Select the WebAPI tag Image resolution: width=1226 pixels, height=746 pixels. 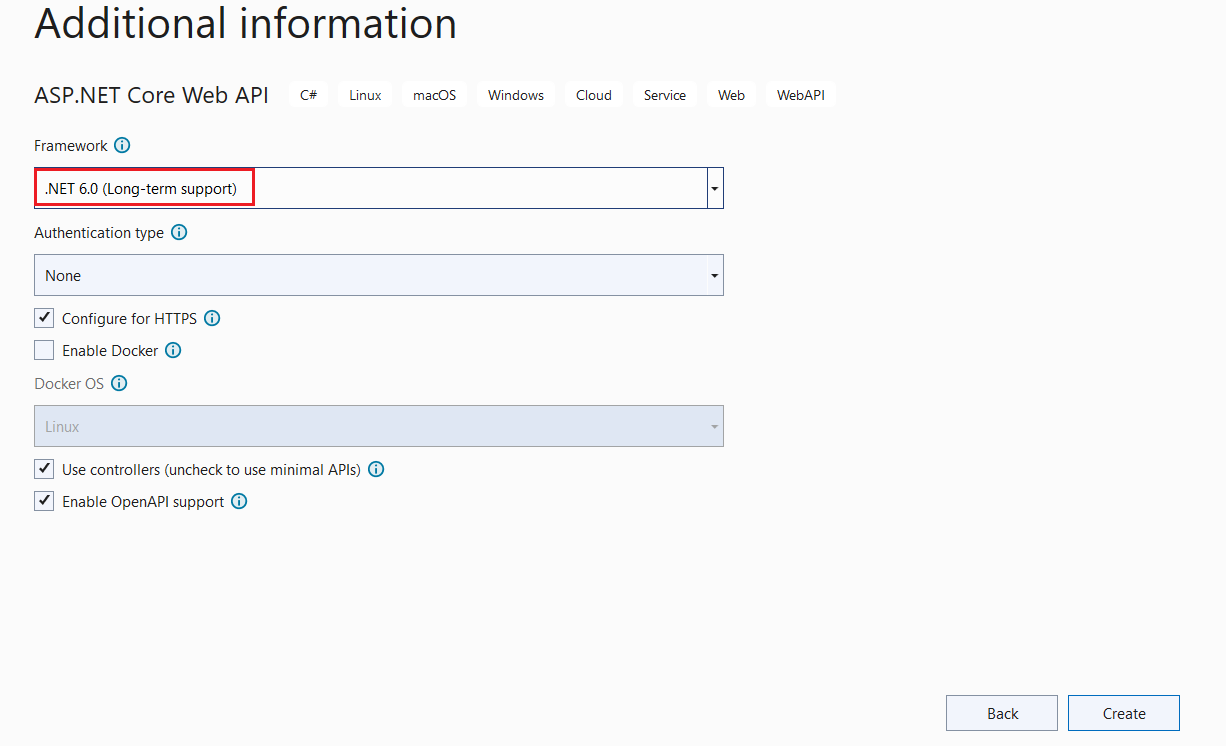point(800,94)
